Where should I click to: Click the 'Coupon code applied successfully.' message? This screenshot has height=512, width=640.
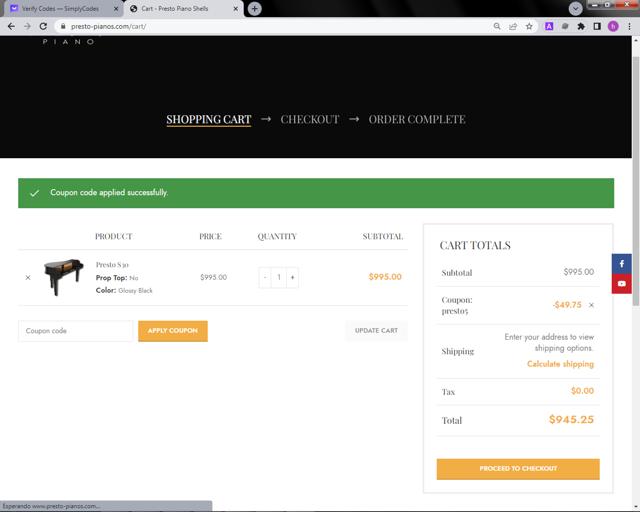coord(109,192)
